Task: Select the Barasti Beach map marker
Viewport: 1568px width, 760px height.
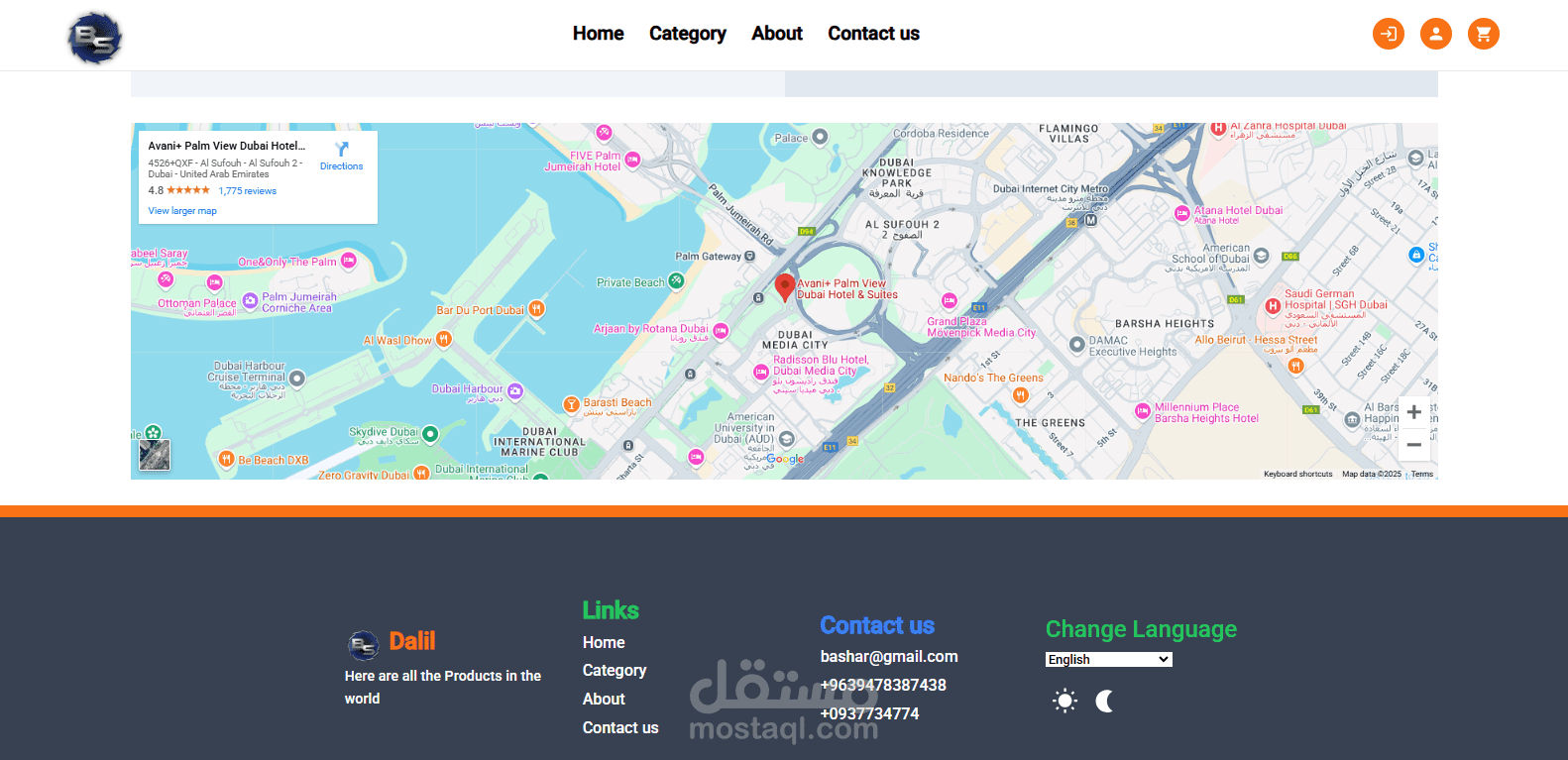Action: 571,404
